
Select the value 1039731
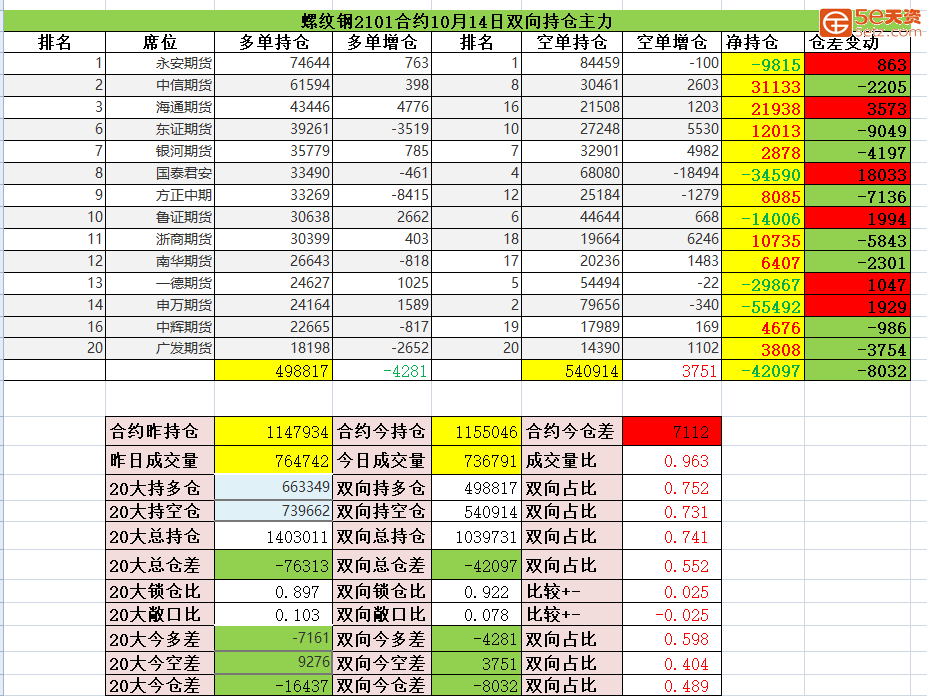point(477,536)
